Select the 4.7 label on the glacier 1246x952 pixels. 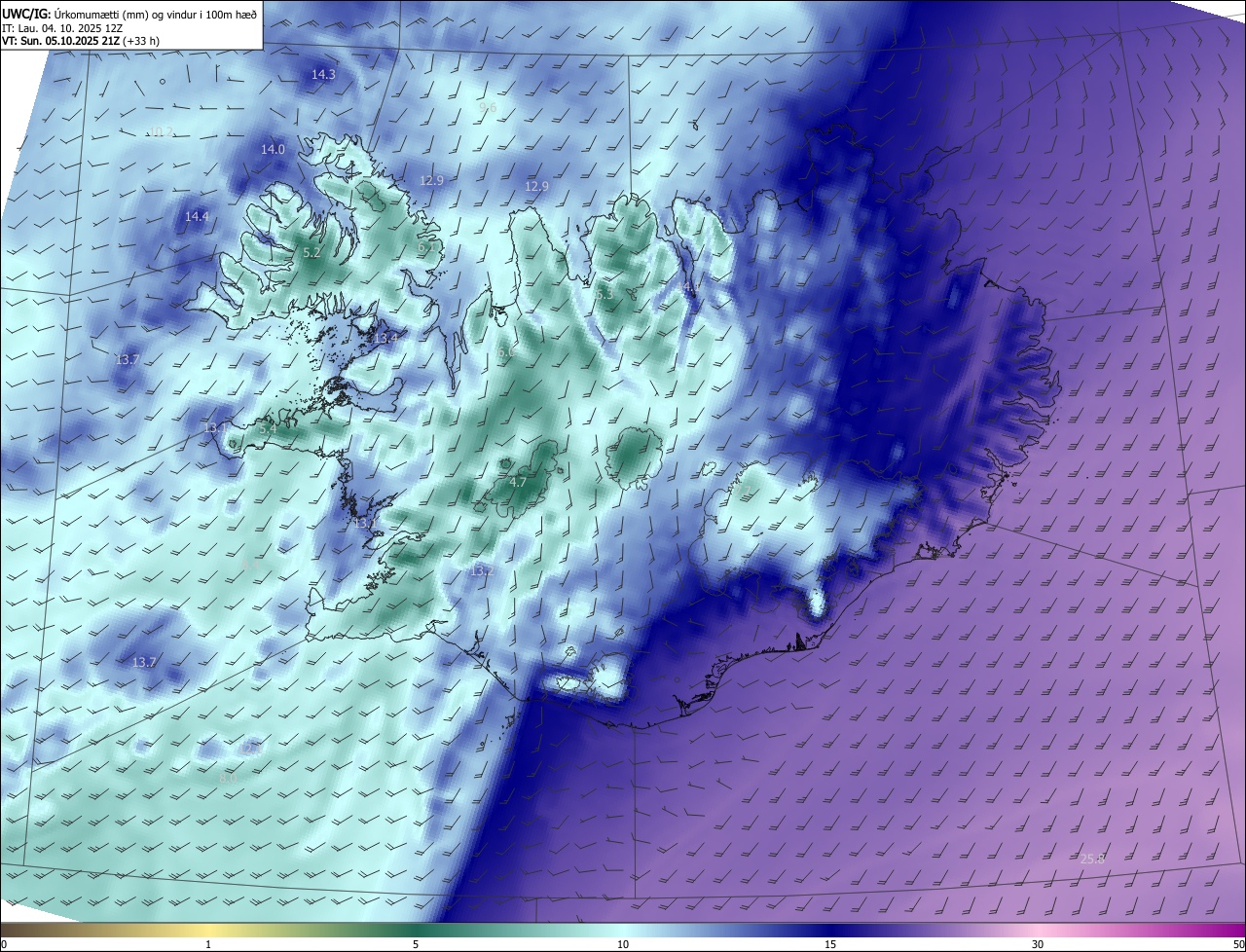tap(518, 482)
